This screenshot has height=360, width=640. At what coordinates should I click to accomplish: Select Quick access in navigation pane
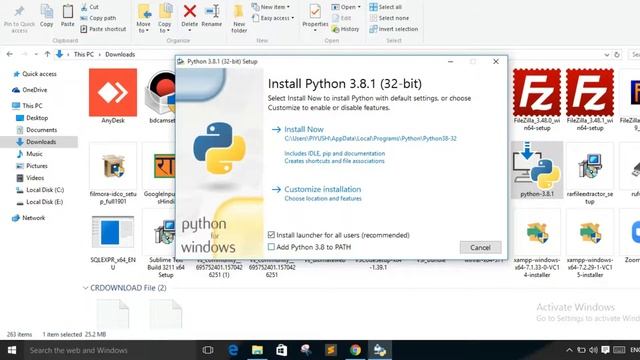[35, 74]
